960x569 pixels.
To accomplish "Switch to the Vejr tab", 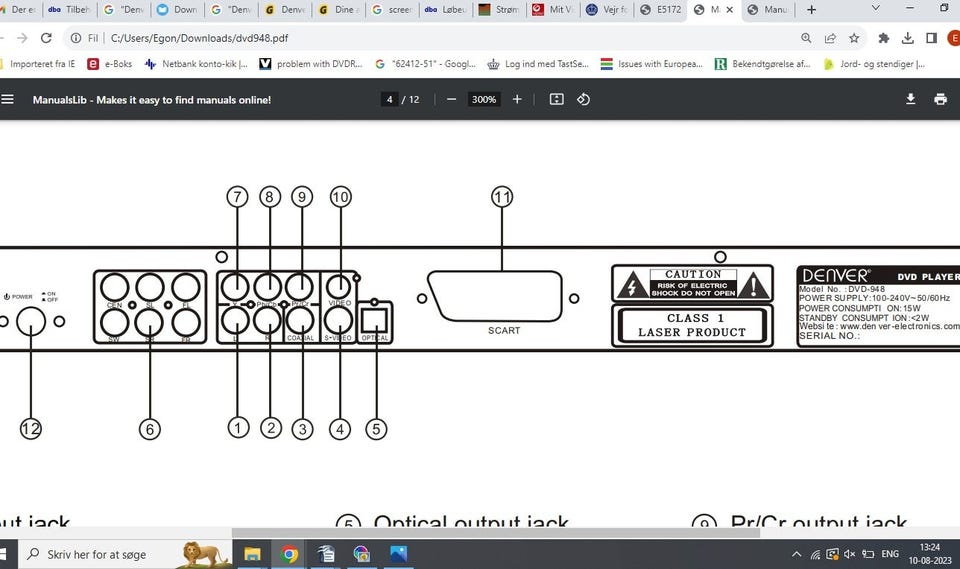I will (607, 10).
